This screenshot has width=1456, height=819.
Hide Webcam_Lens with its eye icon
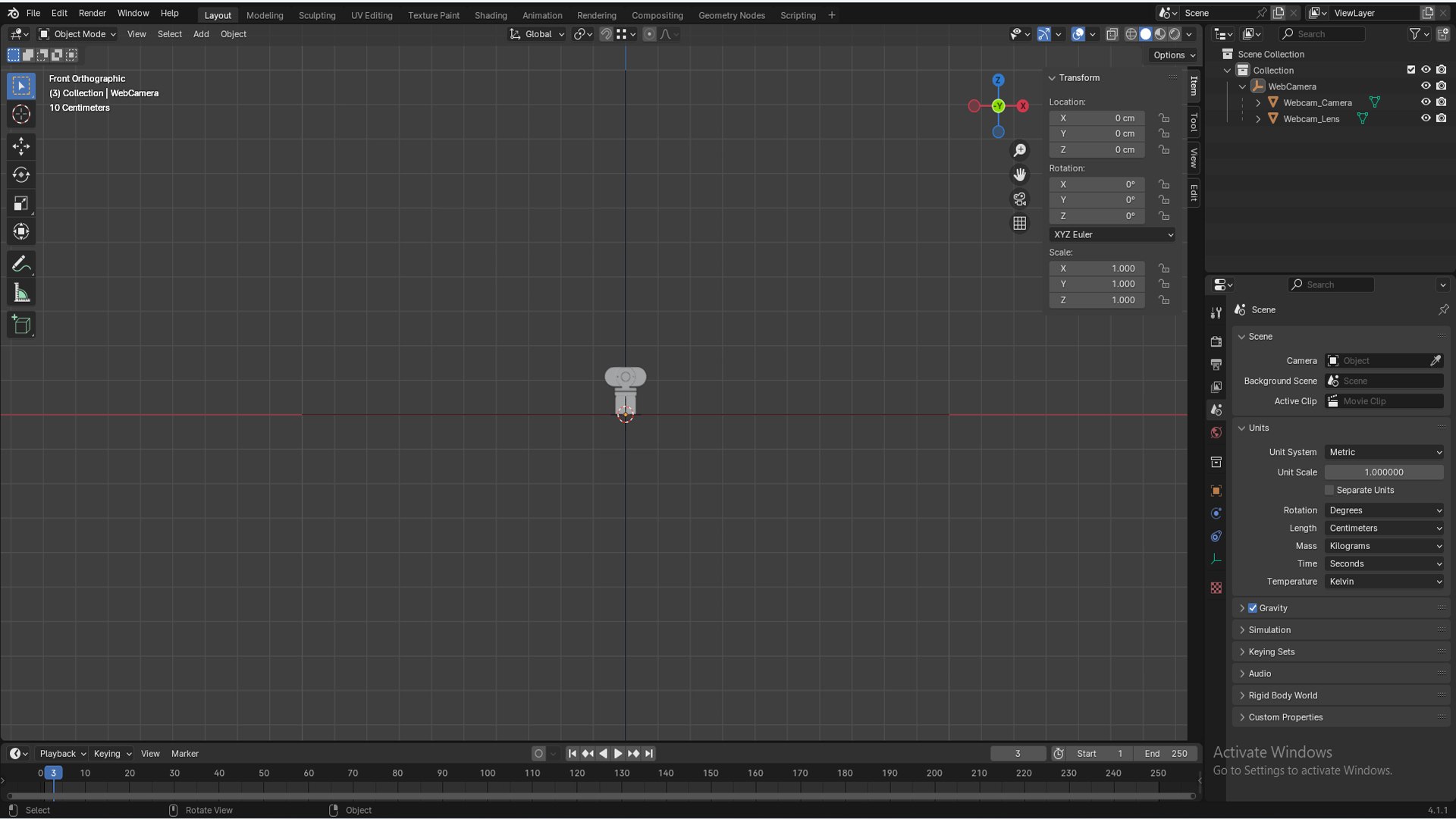click(x=1426, y=118)
